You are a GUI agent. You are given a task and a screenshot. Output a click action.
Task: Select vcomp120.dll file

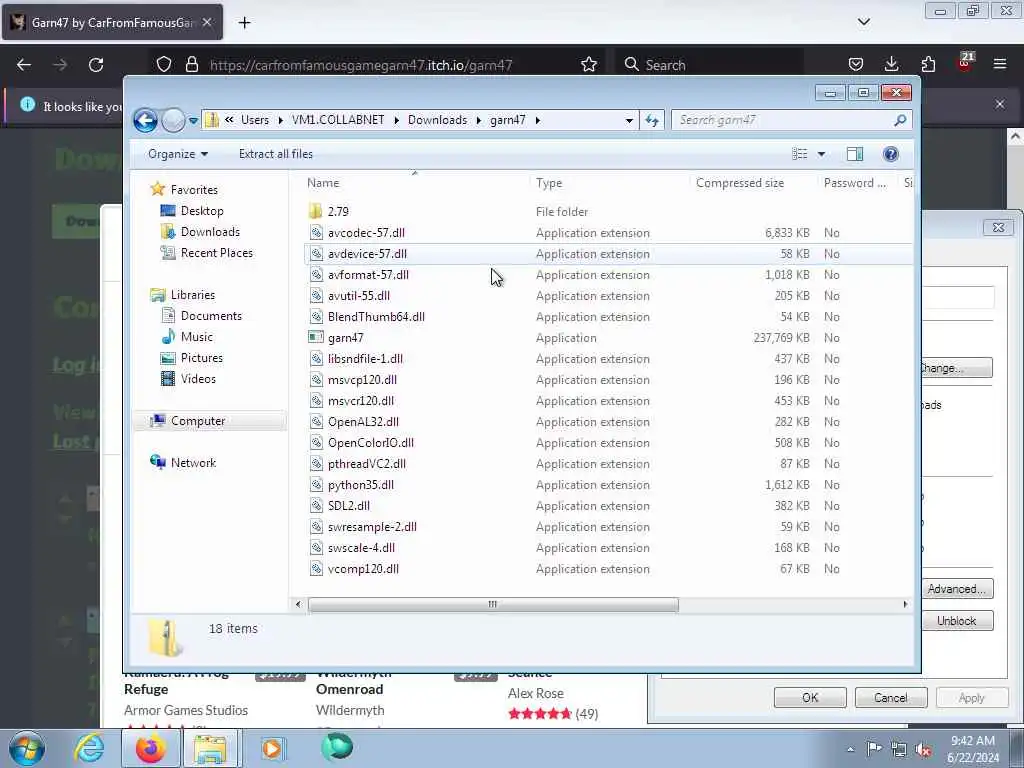(363, 569)
